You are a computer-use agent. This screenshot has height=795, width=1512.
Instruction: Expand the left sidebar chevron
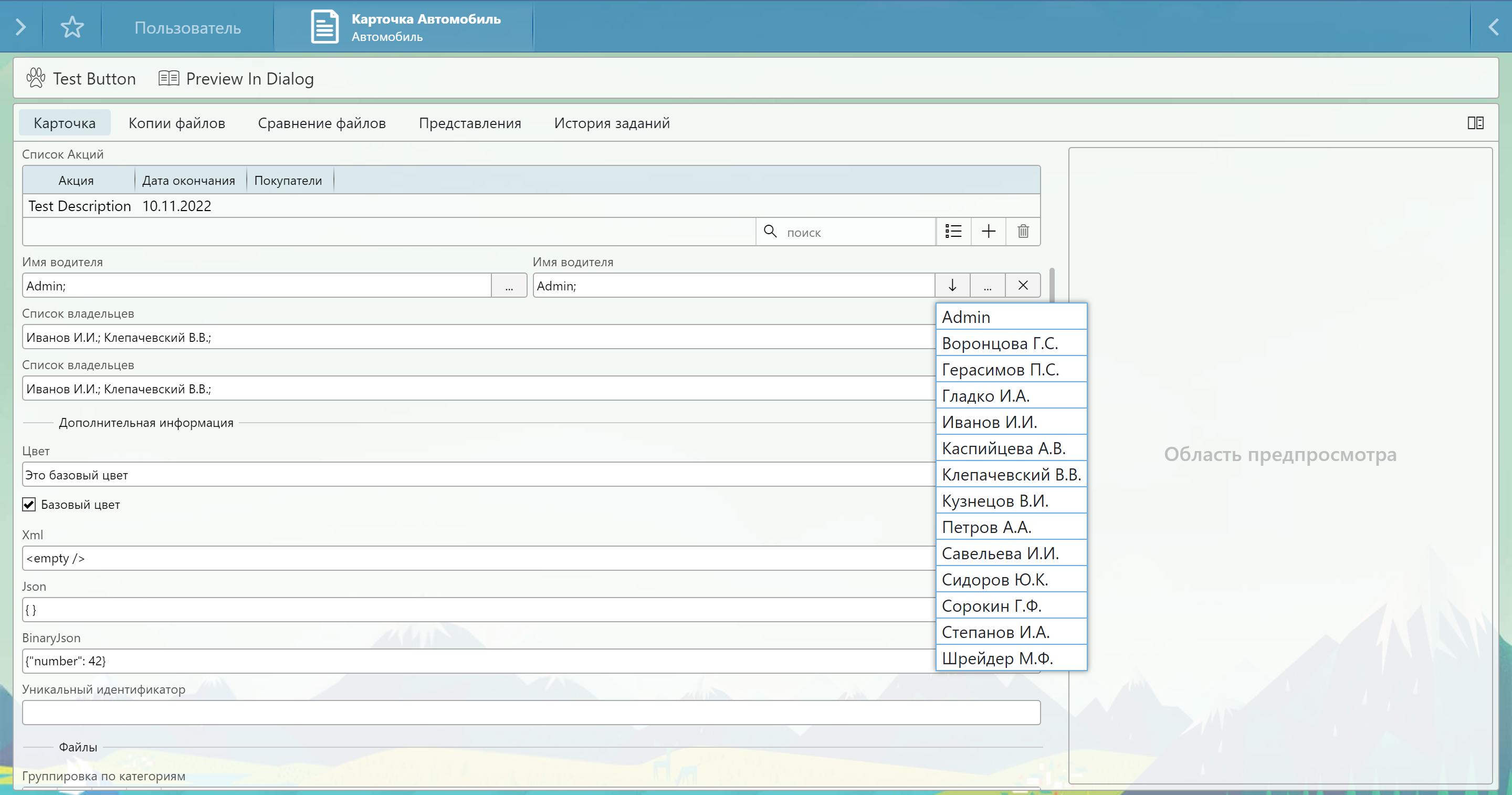pos(20,27)
